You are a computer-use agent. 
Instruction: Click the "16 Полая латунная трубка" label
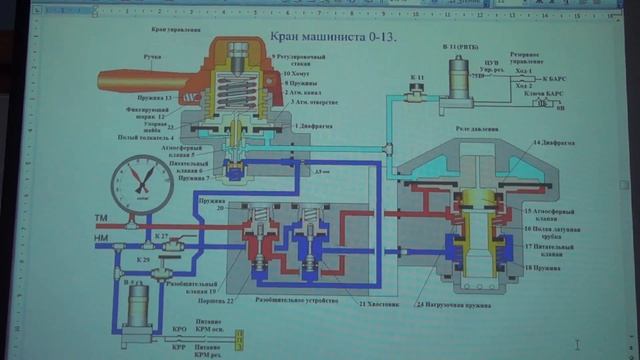552,233
